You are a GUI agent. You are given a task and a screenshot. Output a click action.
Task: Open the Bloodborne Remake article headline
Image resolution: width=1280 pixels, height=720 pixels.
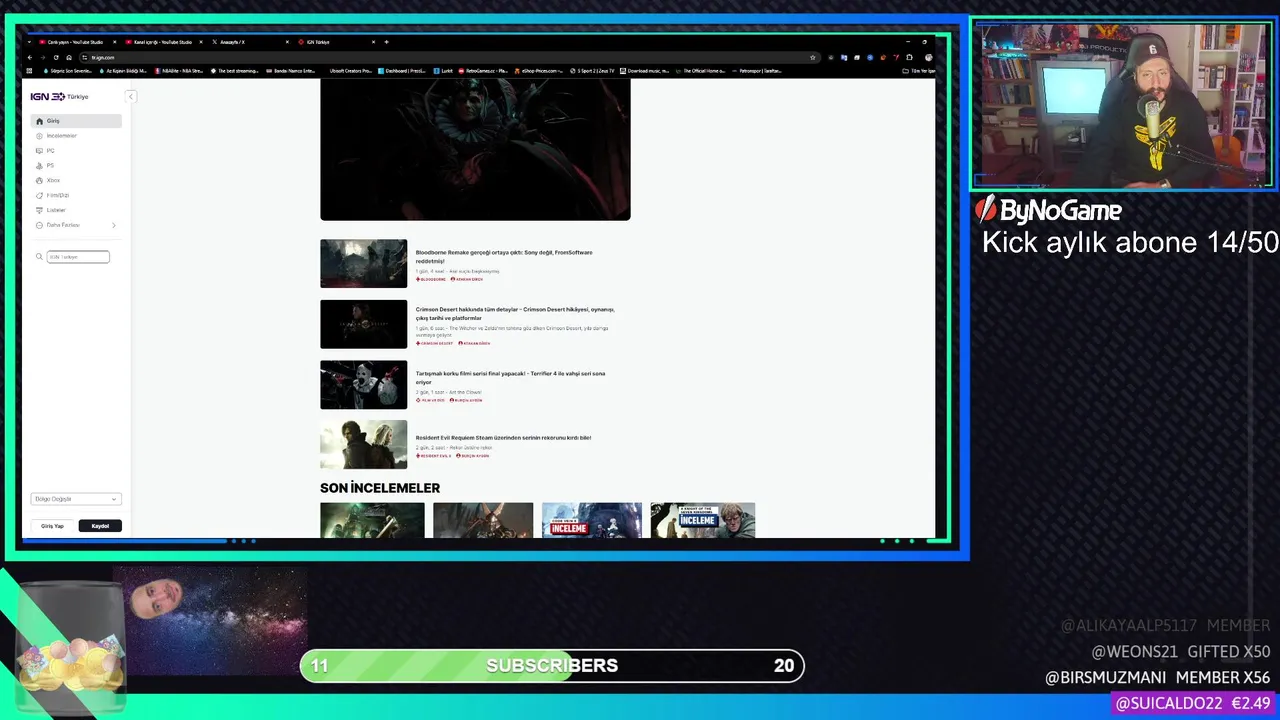[504, 256]
